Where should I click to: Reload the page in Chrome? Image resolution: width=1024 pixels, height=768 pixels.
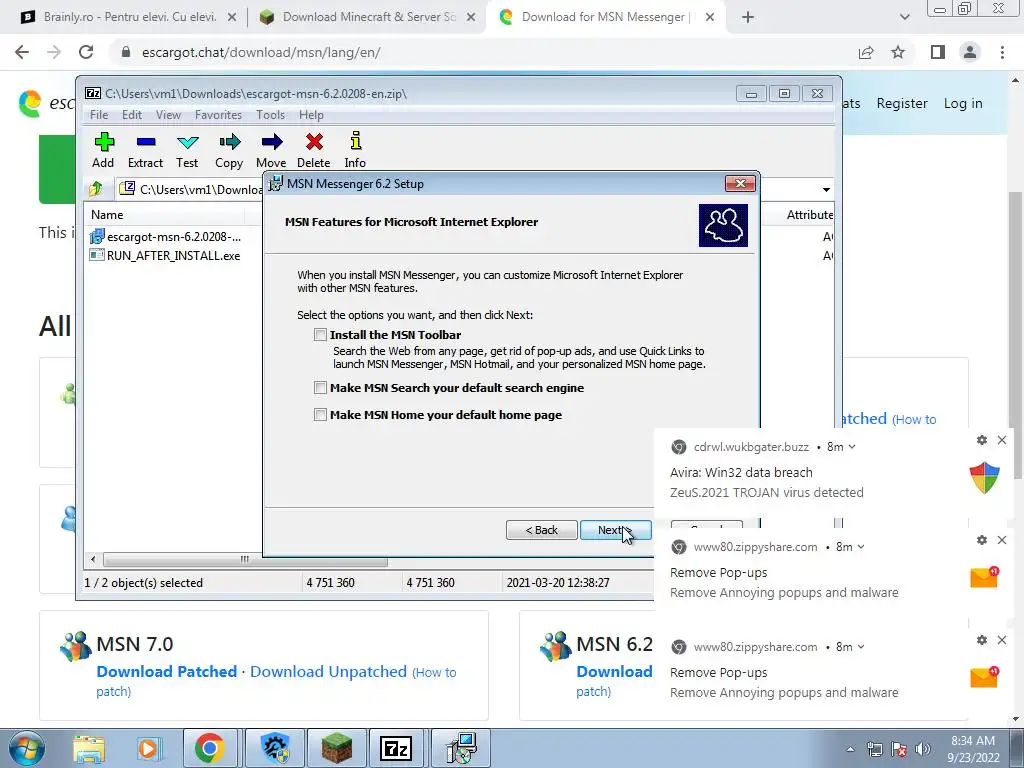(x=86, y=52)
